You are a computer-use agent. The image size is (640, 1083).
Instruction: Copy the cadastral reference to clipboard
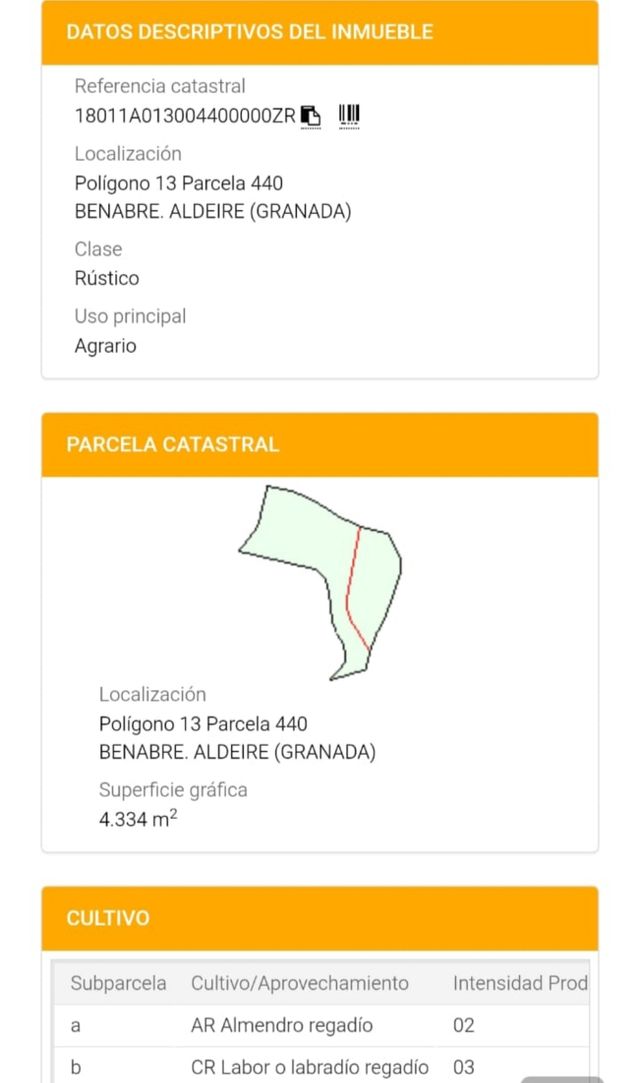pos(311,116)
